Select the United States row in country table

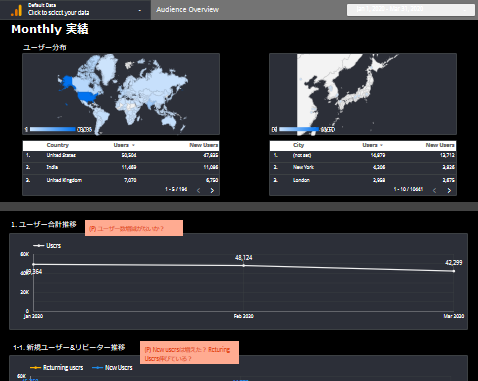tap(121, 155)
